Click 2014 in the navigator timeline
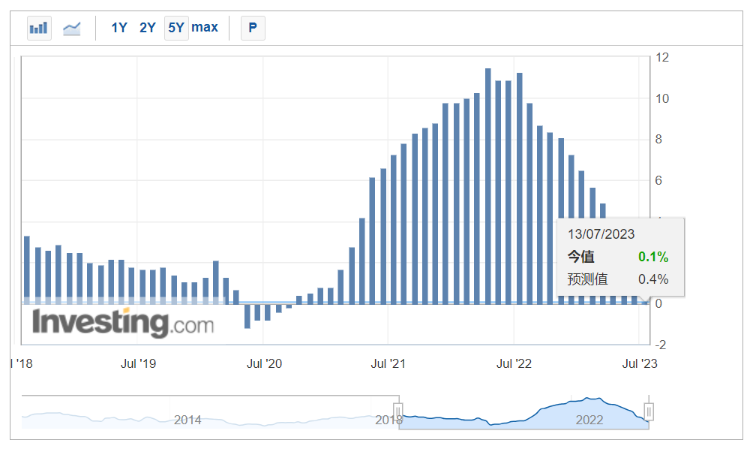The height and width of the screenshot is (452, 750). coord(188,420)
